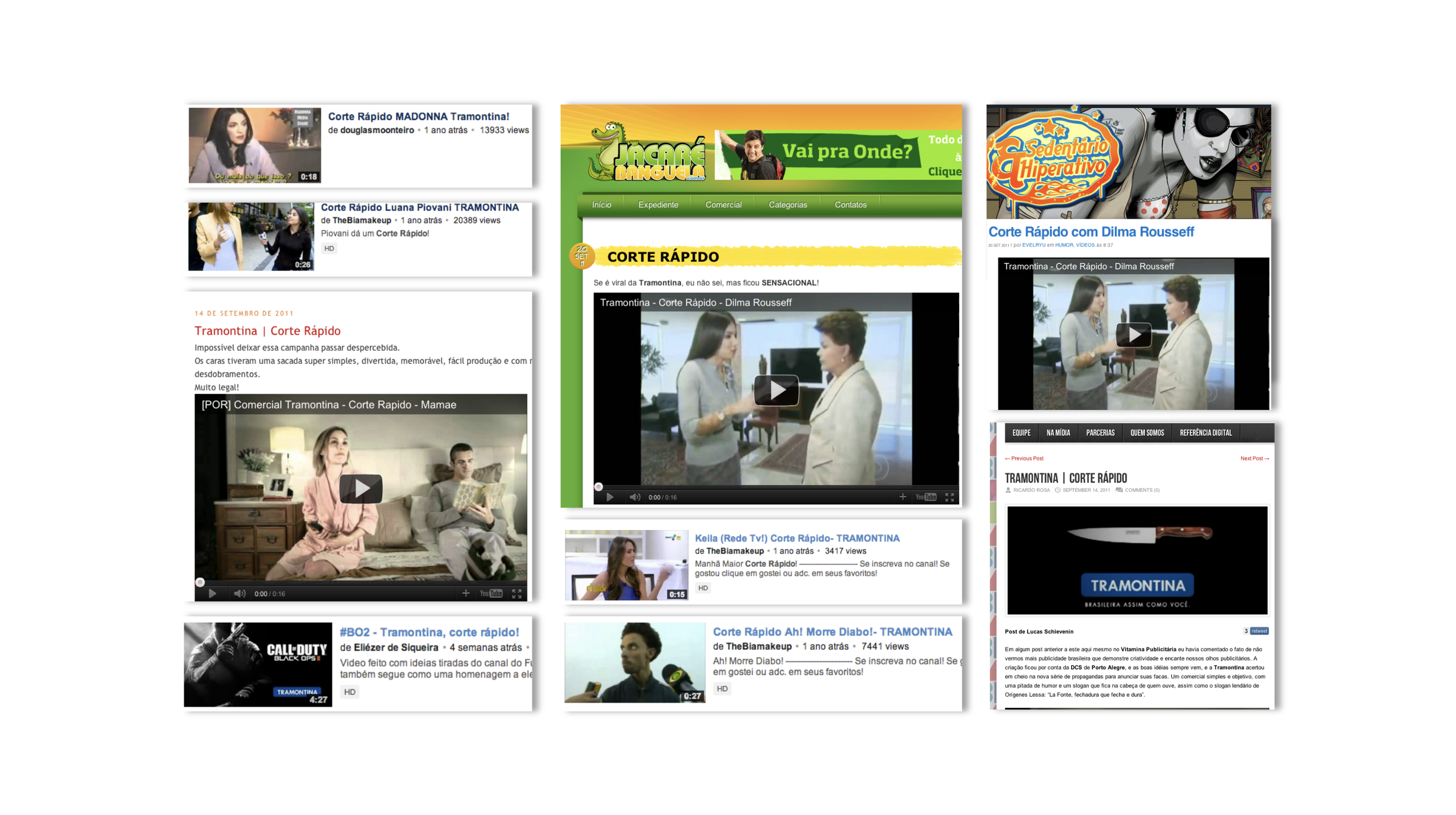The height and width of the screenshot is (815, 1456).
Task: Mute the Jacaré Banguela video with the speaker icon
Action: tap(635, 497)
